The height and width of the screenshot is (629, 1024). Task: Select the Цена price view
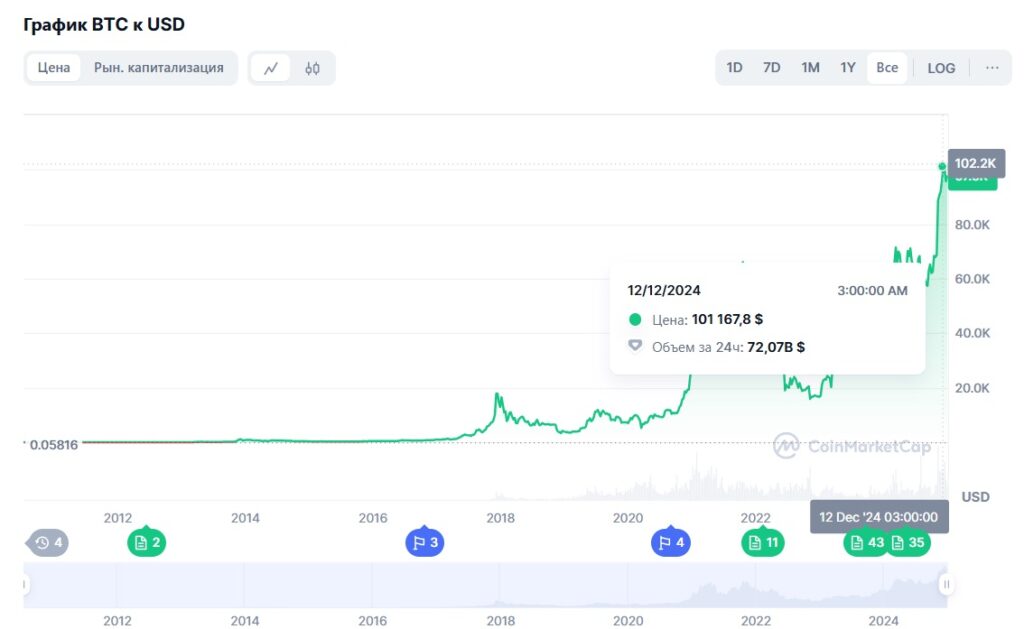click(x=54, y=68)
